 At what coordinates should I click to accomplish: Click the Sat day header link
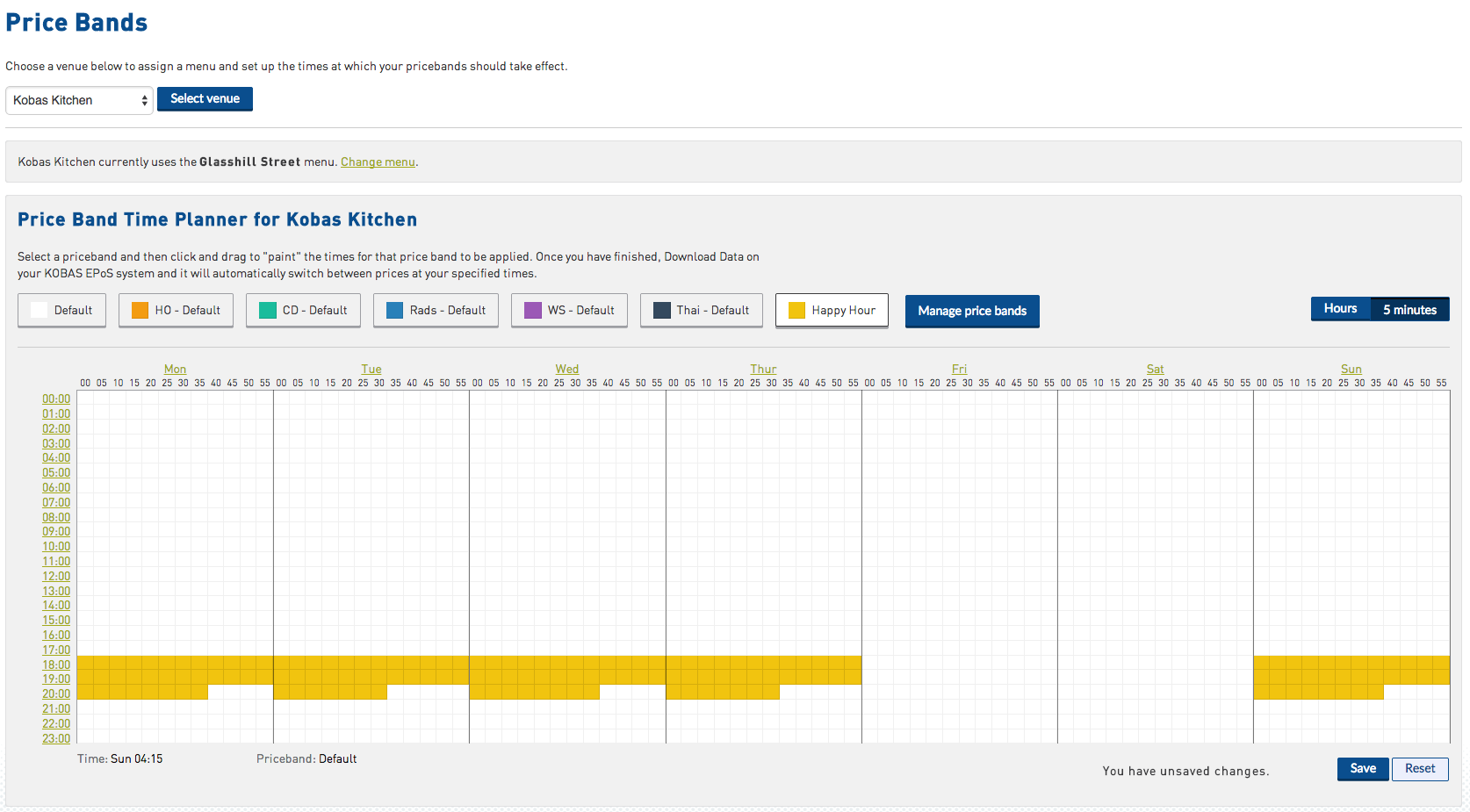click(x=1155, y=370)
